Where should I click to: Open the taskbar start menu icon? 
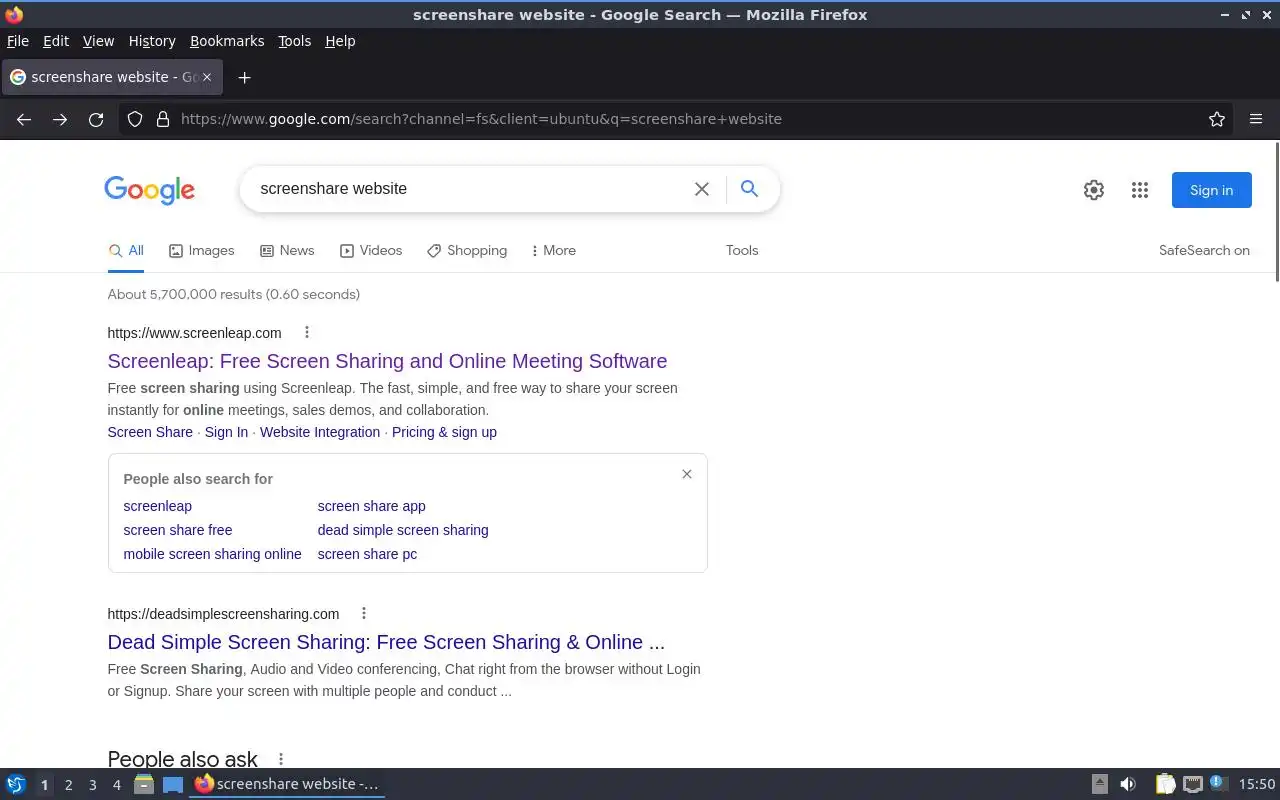point(16,784)
